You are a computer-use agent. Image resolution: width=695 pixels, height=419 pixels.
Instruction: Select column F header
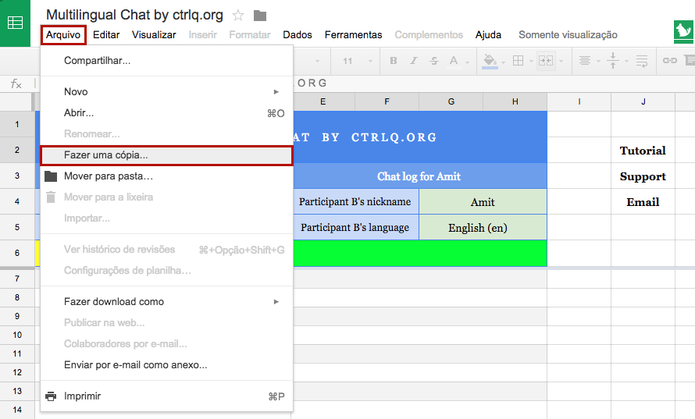click(x=387, y=102)
